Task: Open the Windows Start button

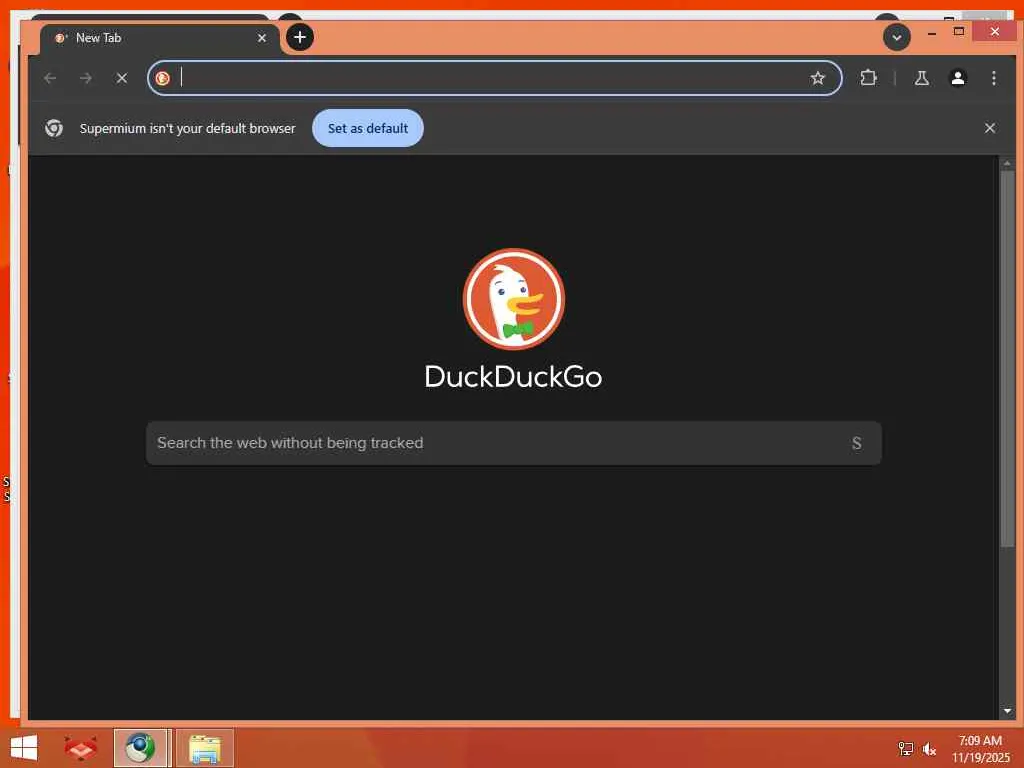Action: tap(24, 748)
